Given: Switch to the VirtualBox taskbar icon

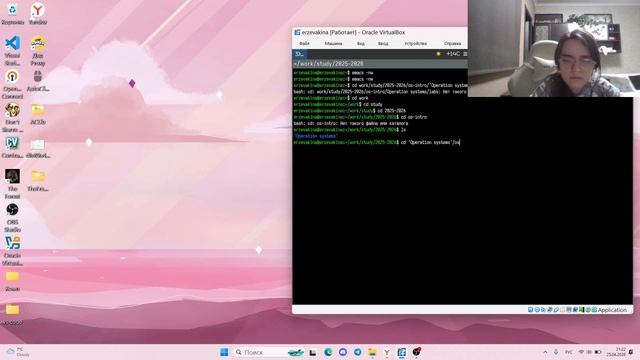Looking at the screenshot, I should 402,352.
